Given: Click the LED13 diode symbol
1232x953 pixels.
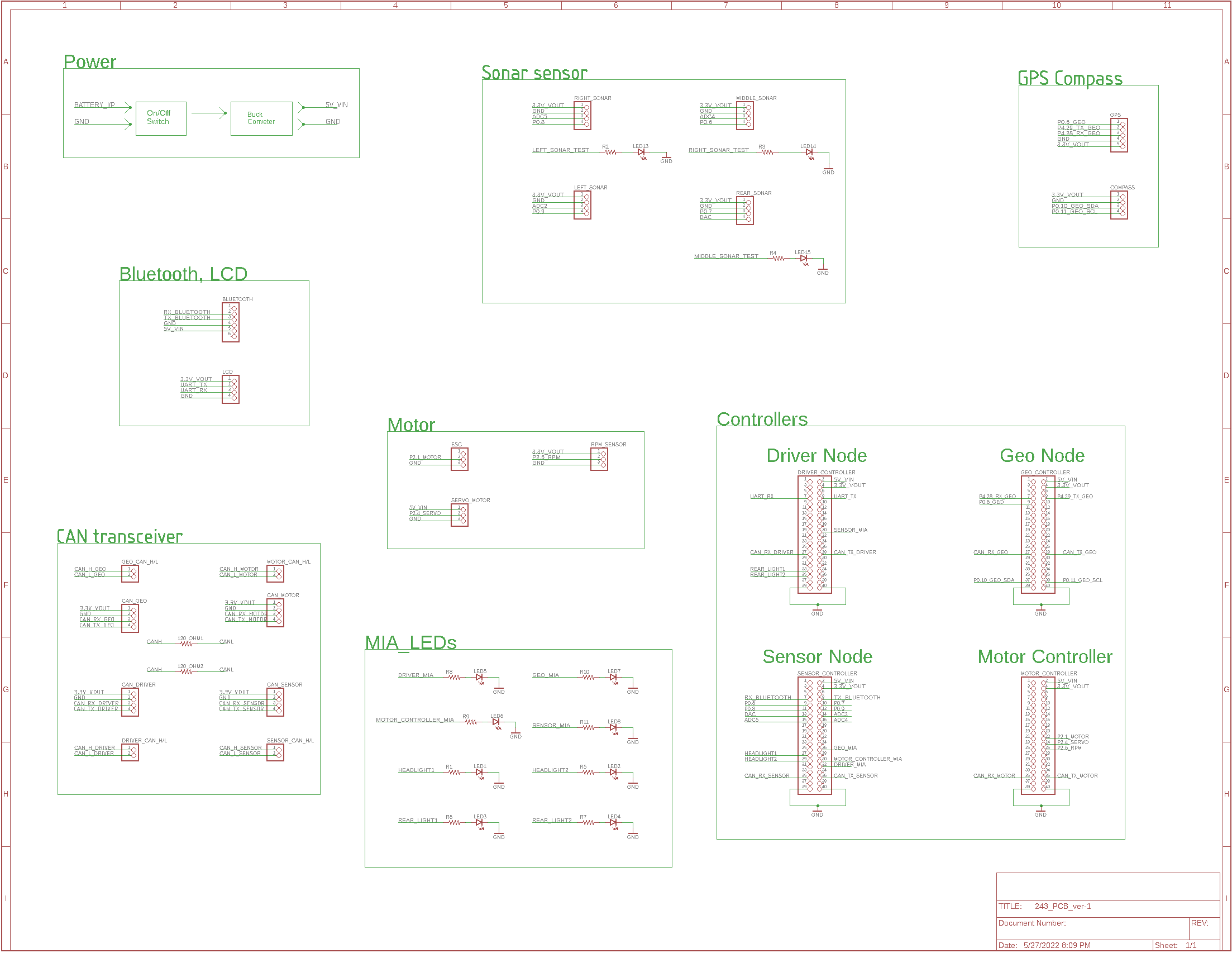Looking at the screenshot, I should pos(641,153).
